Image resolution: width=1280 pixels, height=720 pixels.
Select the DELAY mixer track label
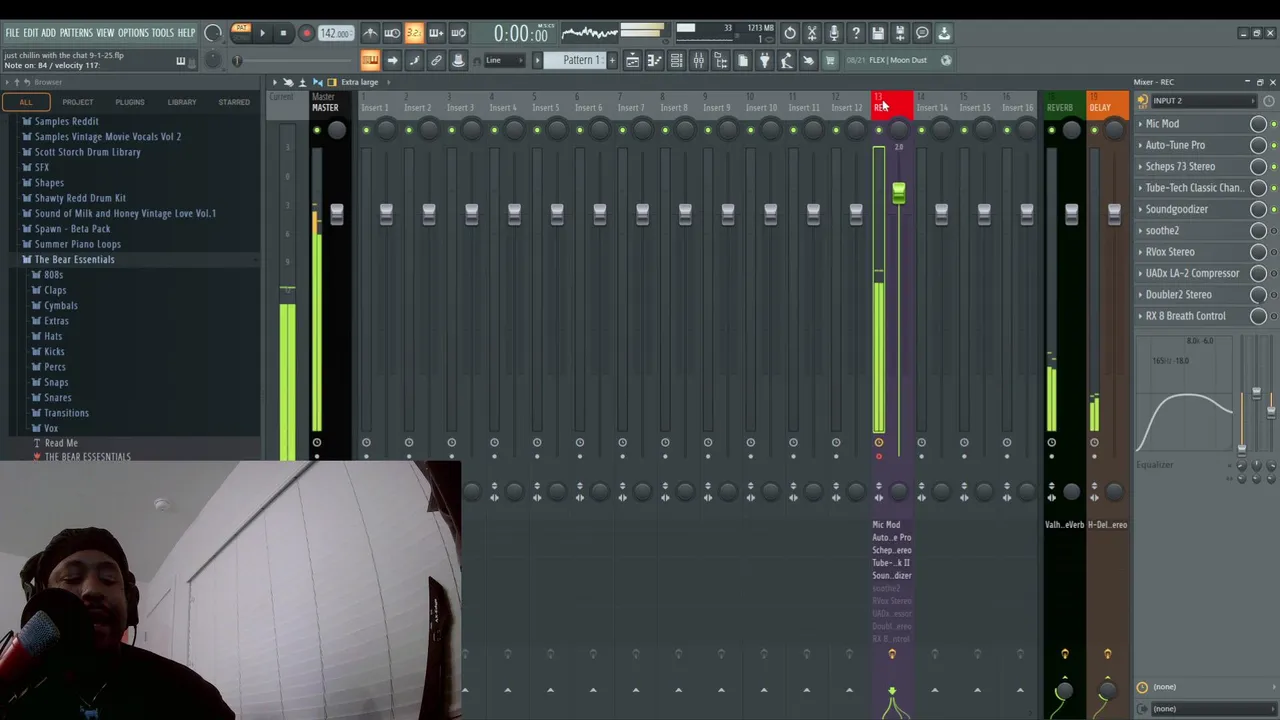(1100, 108)
